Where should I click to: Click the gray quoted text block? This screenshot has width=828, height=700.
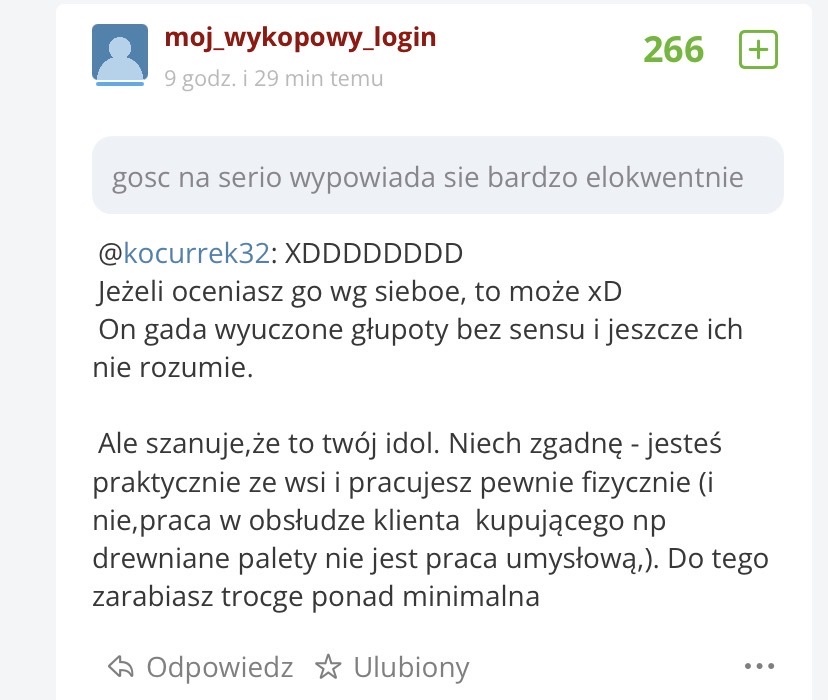click(x=438, y=175)
